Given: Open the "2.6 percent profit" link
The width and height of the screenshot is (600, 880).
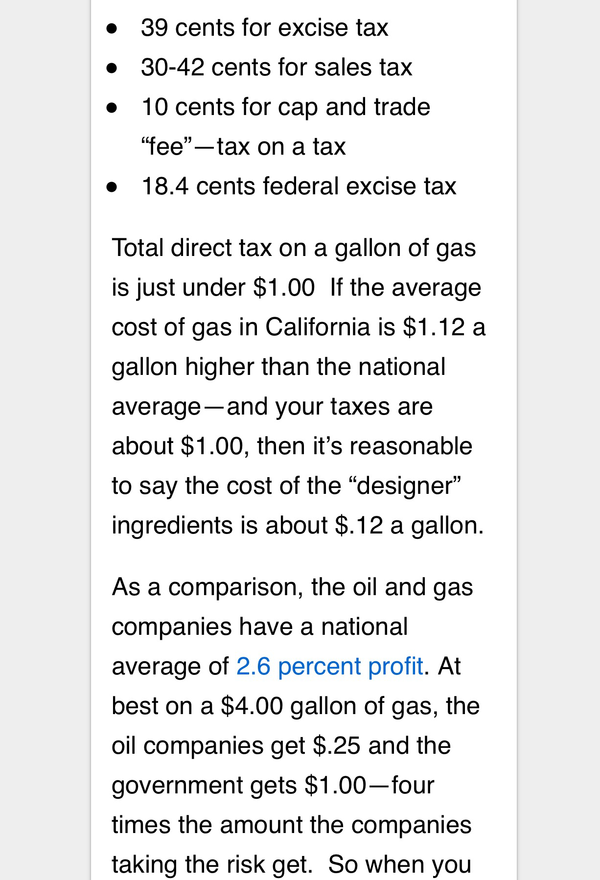Looking at the screenshot, I should [x=330, y=666].
